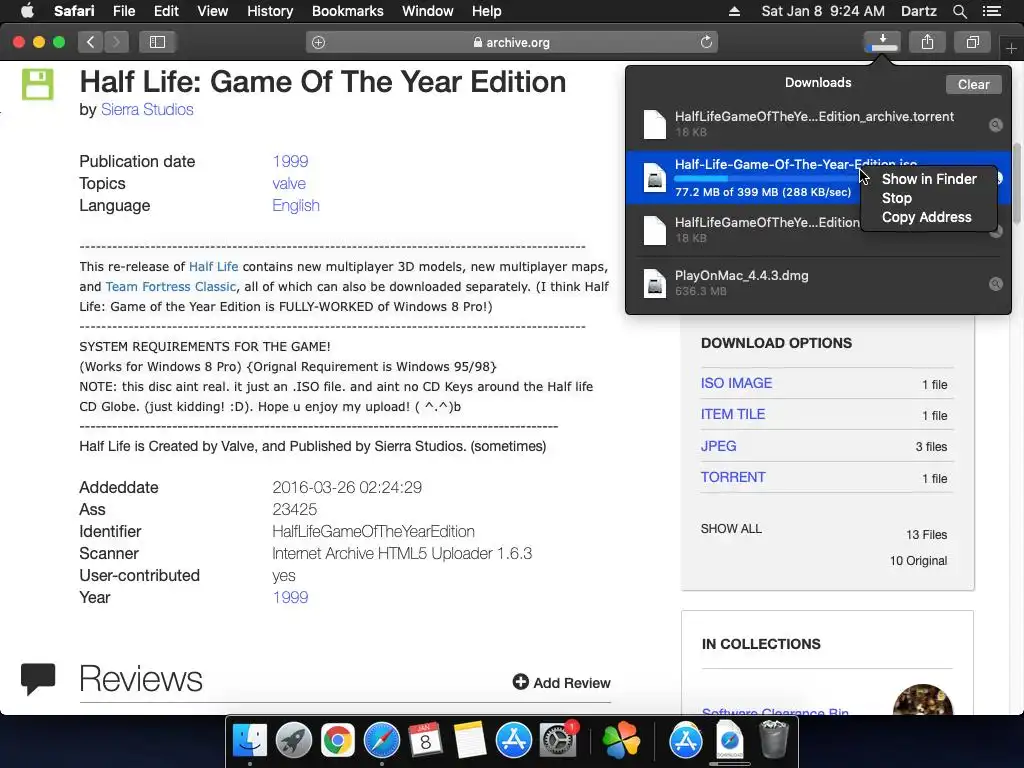The image size is (1024, 768).
Task: Open a new tab with the plus button
Action: (x=1011, y=48)
